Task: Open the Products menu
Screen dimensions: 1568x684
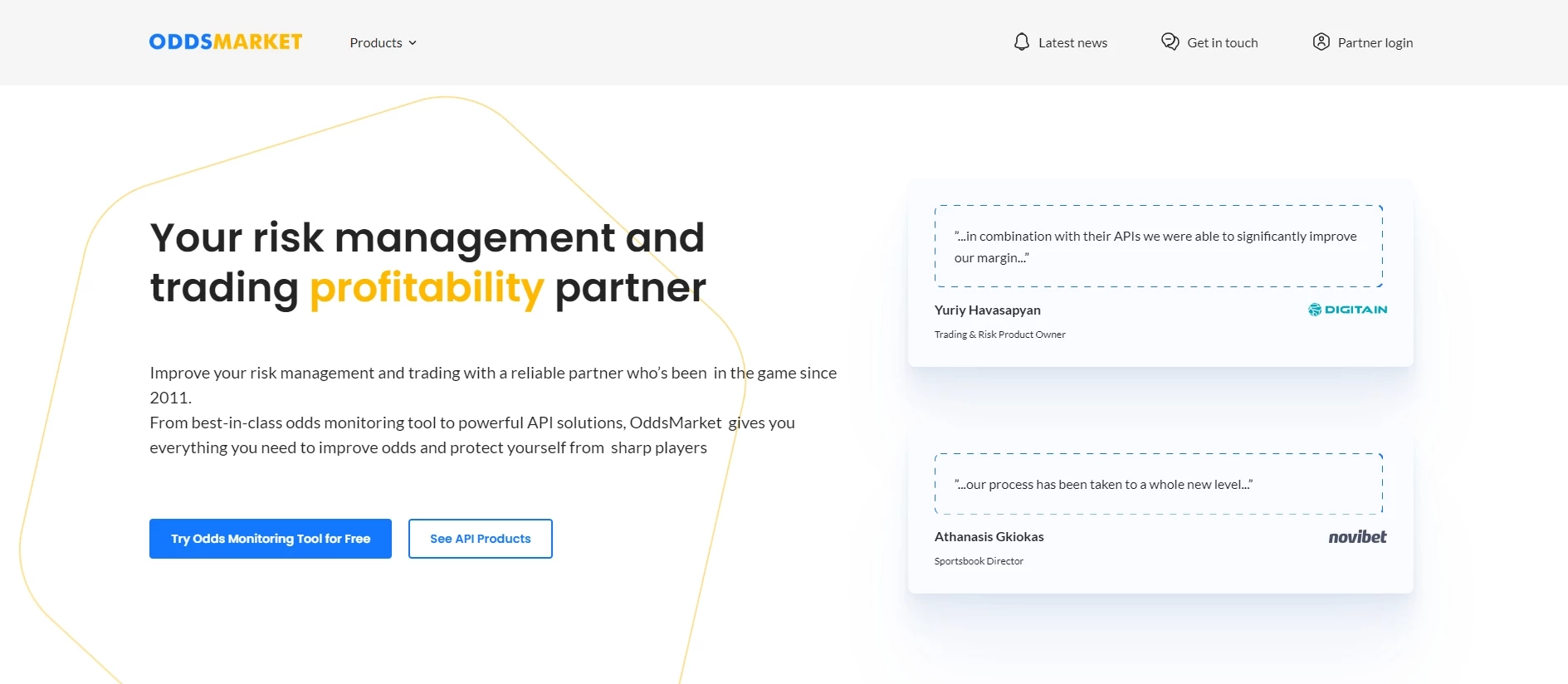Action: (x=376, y=43)
